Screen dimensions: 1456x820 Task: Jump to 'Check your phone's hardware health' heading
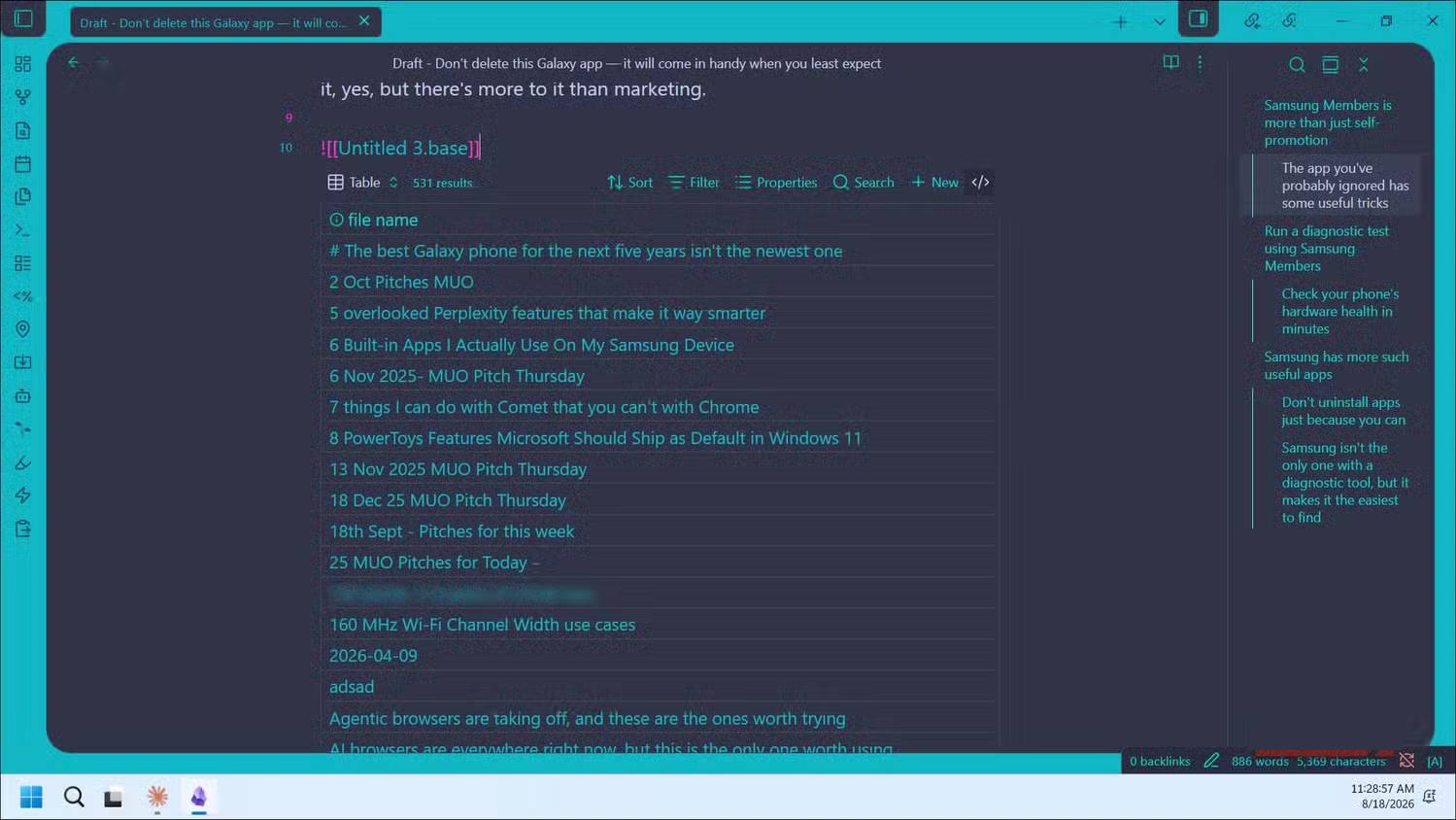point(1339,311)
